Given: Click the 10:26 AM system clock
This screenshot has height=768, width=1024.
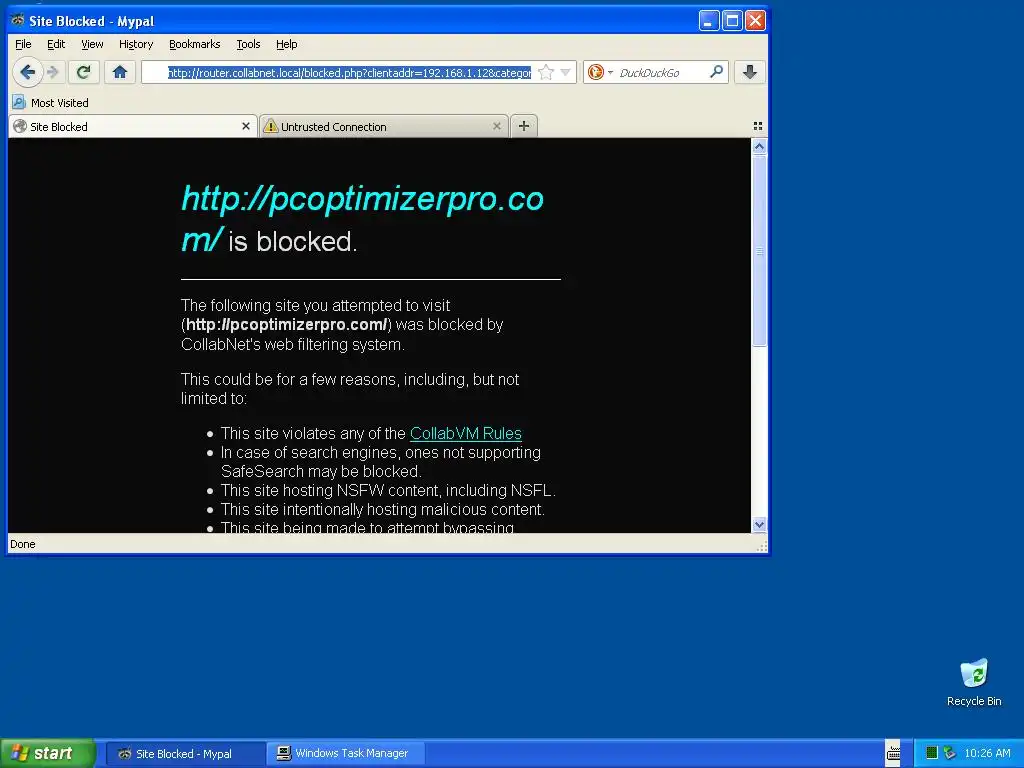Looking at the screenshot, I should pyautogui.click(x=987, y=753).
